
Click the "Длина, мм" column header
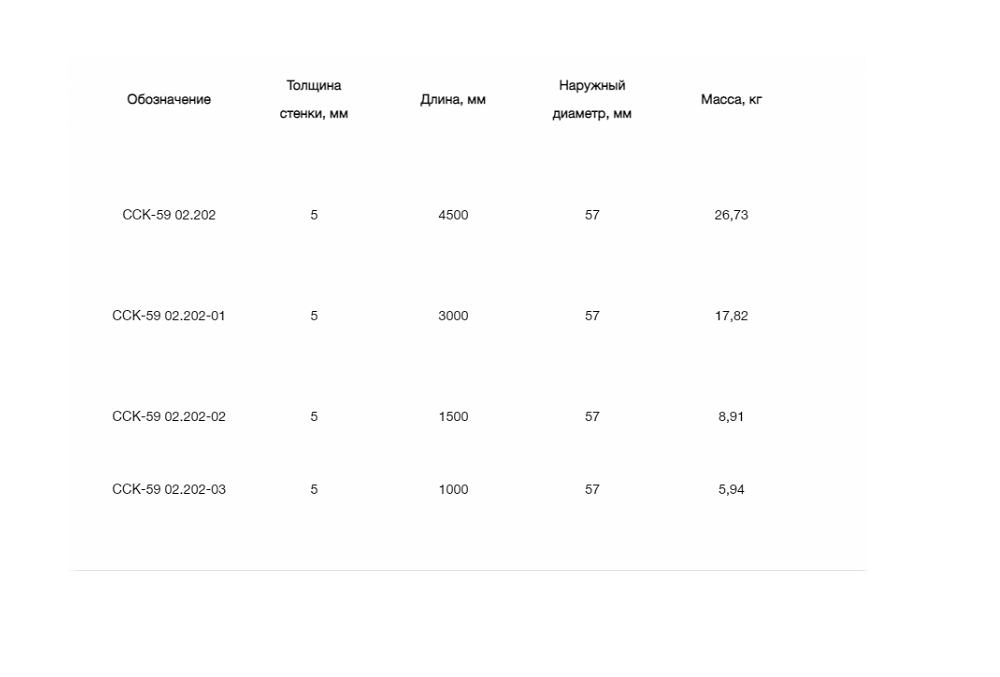[x=453, y=100]
